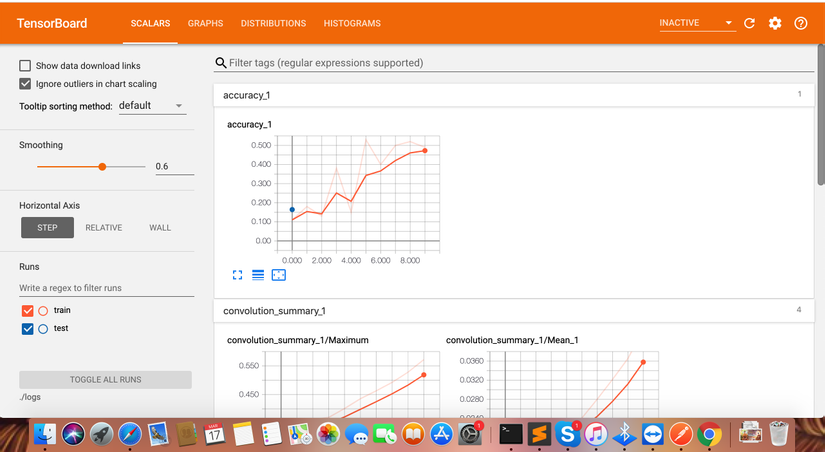Open App Store in the dock

pos(441,435)
